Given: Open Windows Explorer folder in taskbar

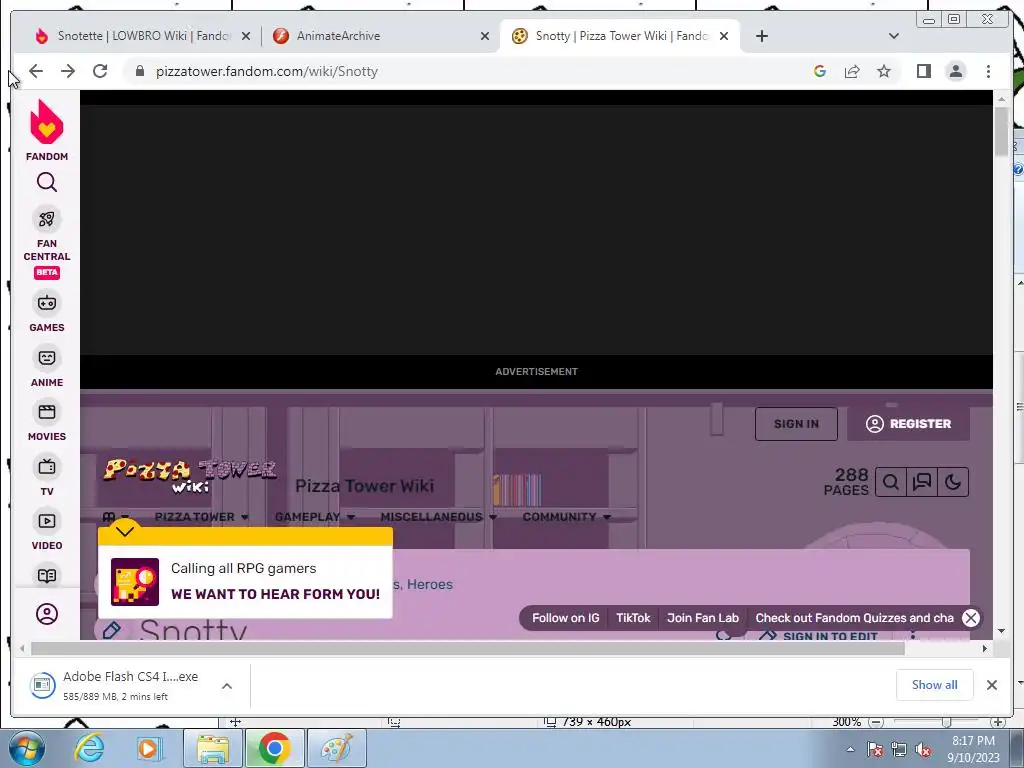Looking at the screenshot, I should pos(214,748).
